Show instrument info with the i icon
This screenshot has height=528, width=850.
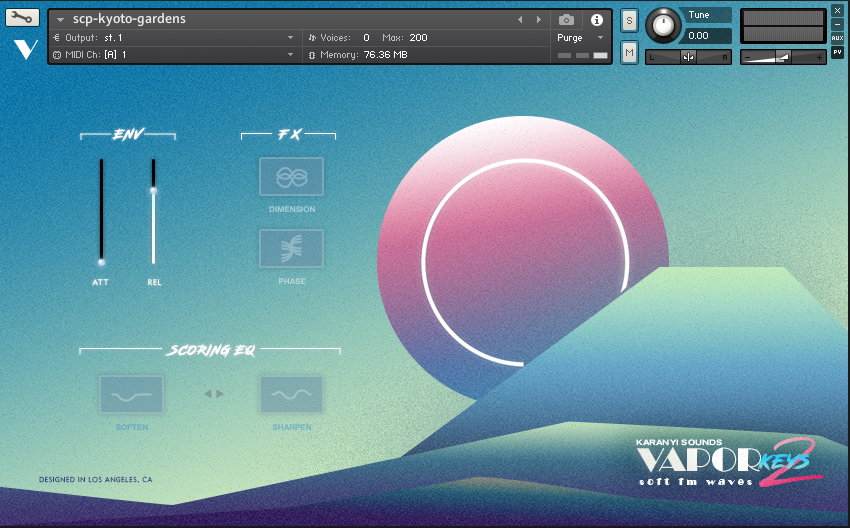596,20
